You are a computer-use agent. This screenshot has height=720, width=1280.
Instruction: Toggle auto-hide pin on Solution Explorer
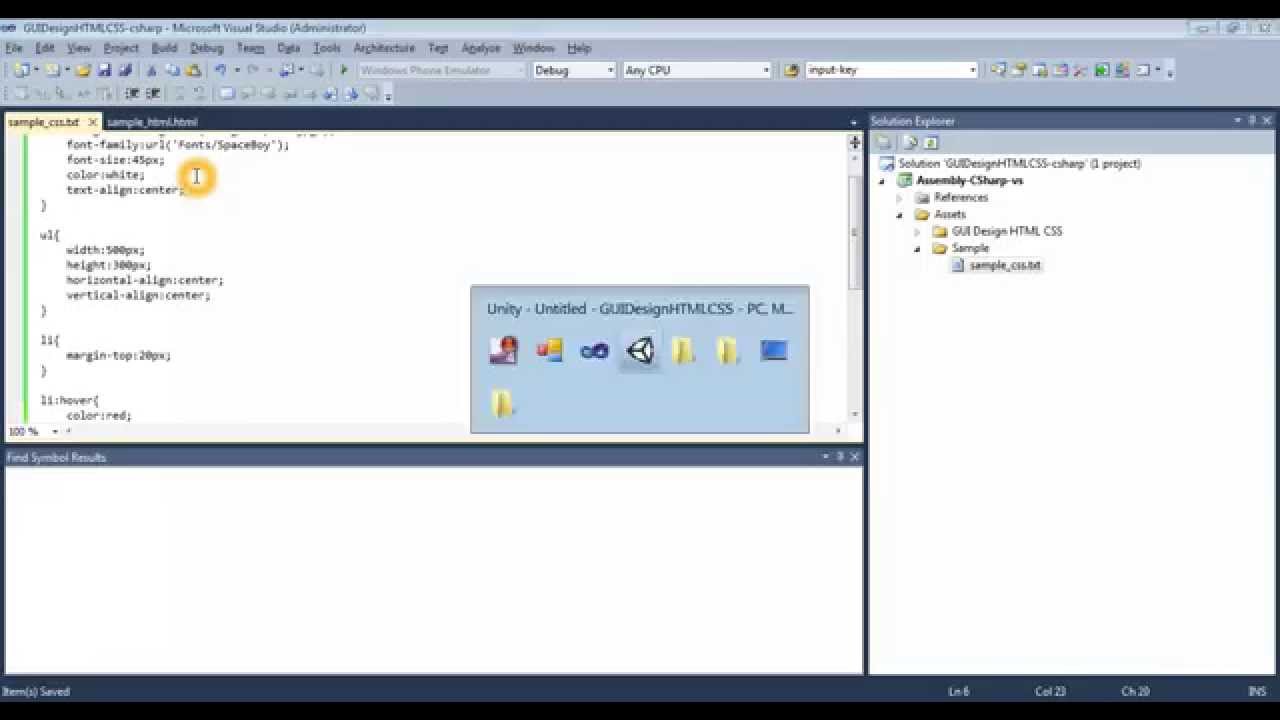(1252, 121)
